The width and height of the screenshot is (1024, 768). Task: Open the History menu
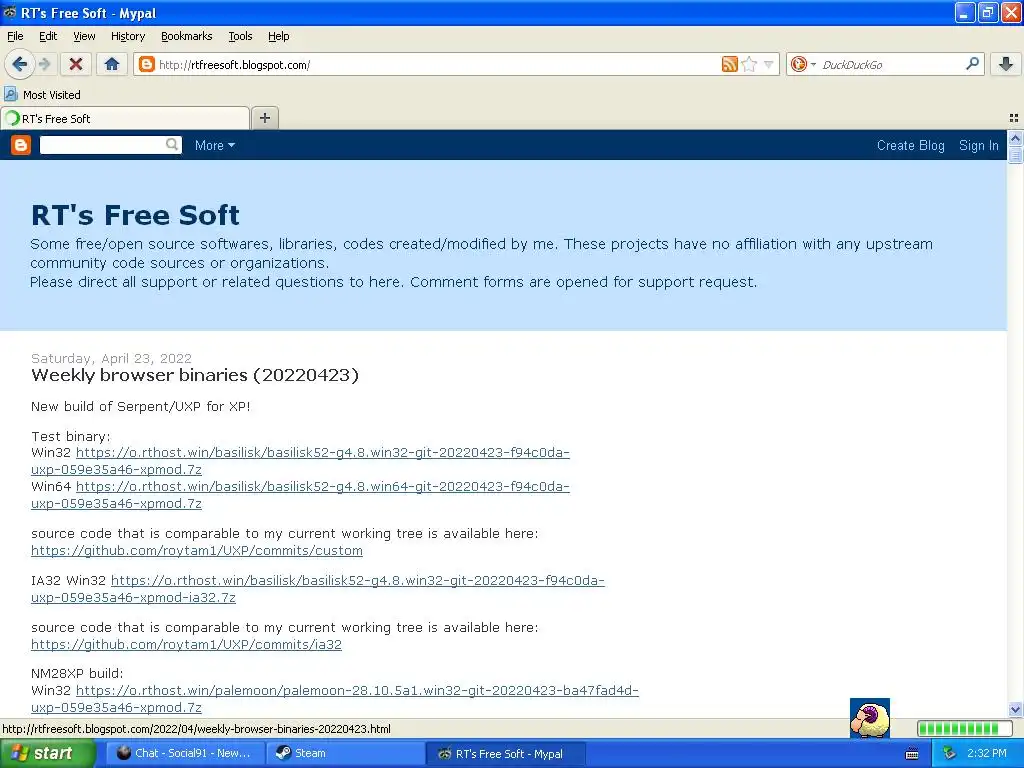point(127,36)
